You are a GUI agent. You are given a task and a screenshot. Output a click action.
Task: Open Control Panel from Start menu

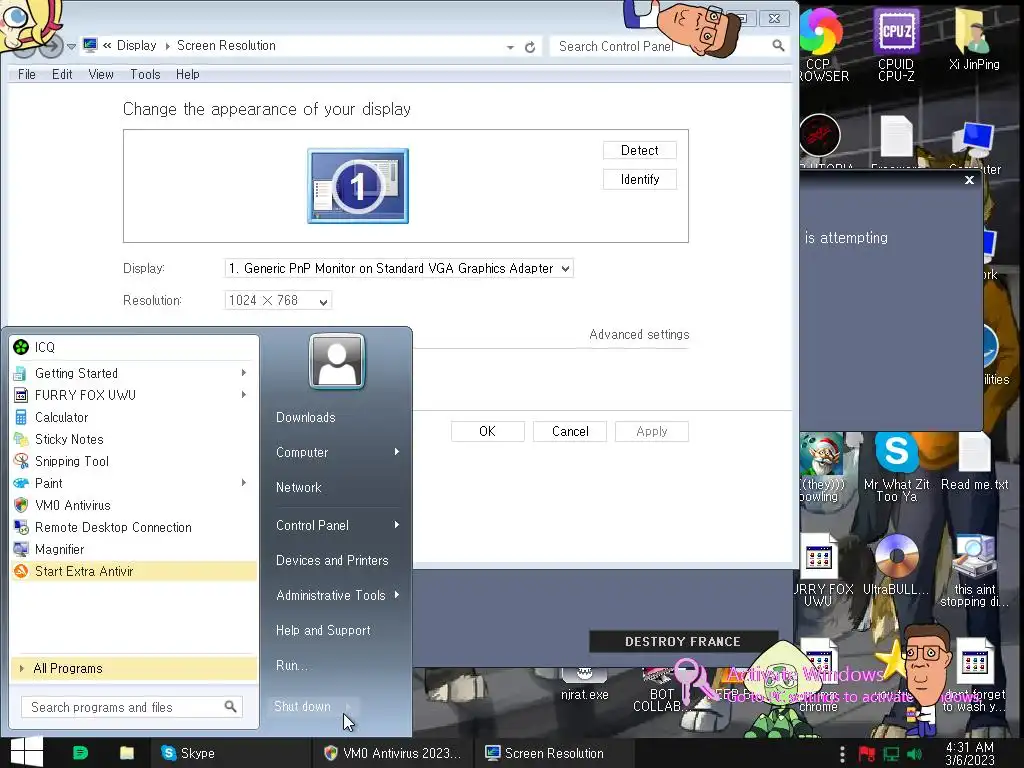coord(337,526)
